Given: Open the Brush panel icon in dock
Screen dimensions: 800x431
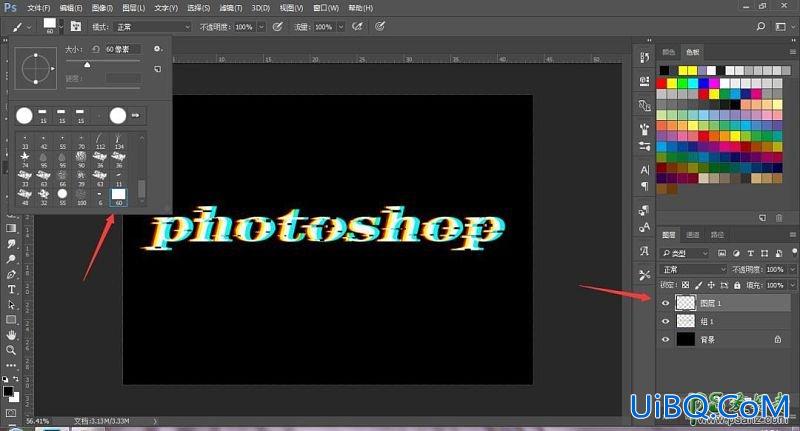Looking at the screenshot, I should pos(644,129).
